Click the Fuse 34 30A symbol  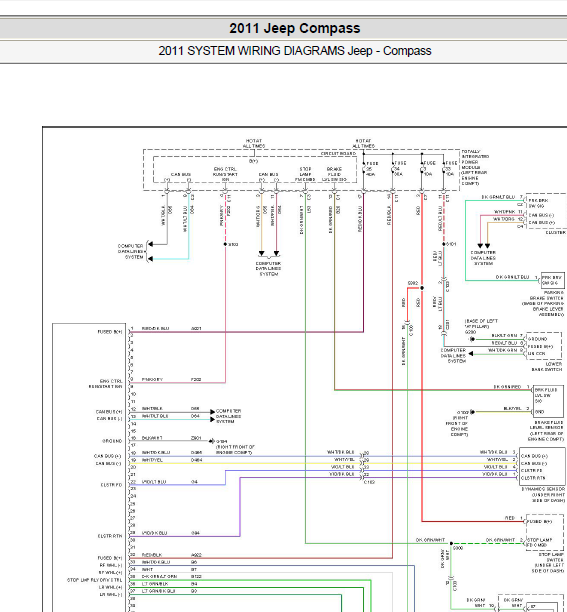(x=393, y=169)
